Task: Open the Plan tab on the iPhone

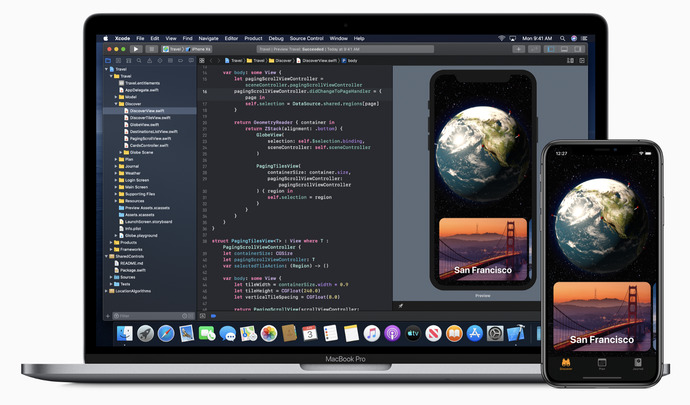Action: click(x=602, y=364)
